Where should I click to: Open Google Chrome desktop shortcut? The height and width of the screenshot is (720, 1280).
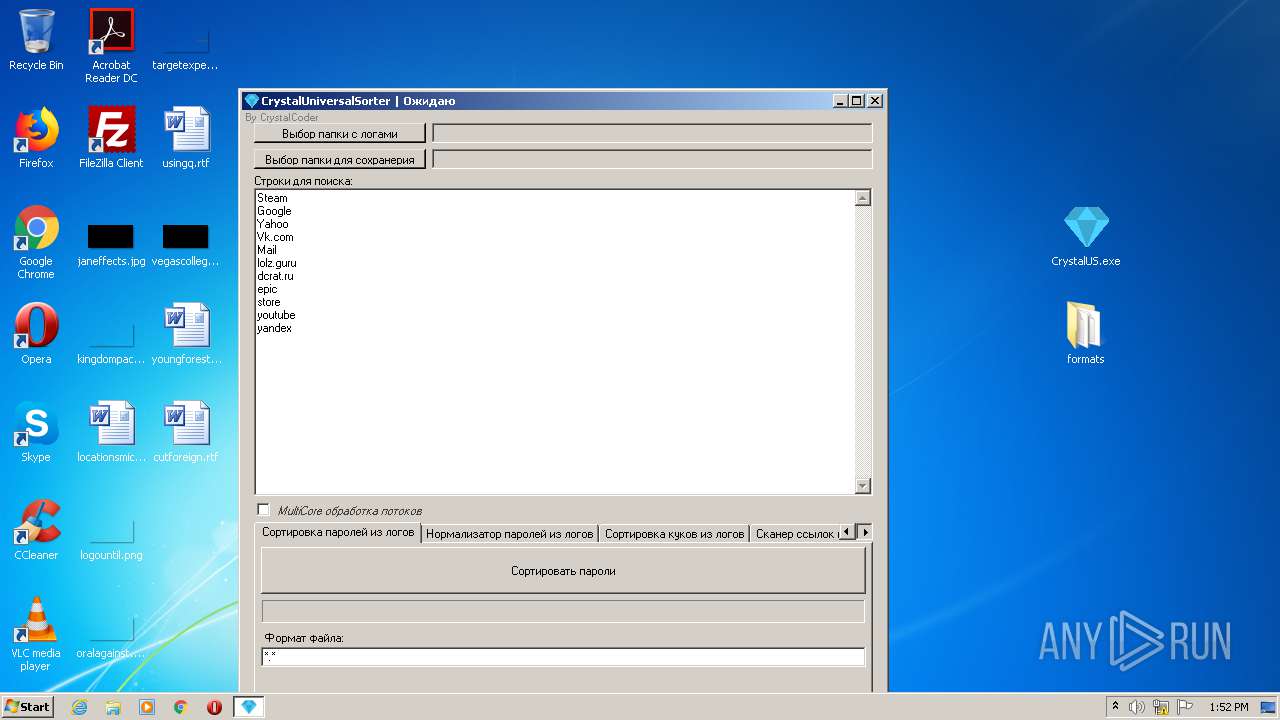click(36, 242)
